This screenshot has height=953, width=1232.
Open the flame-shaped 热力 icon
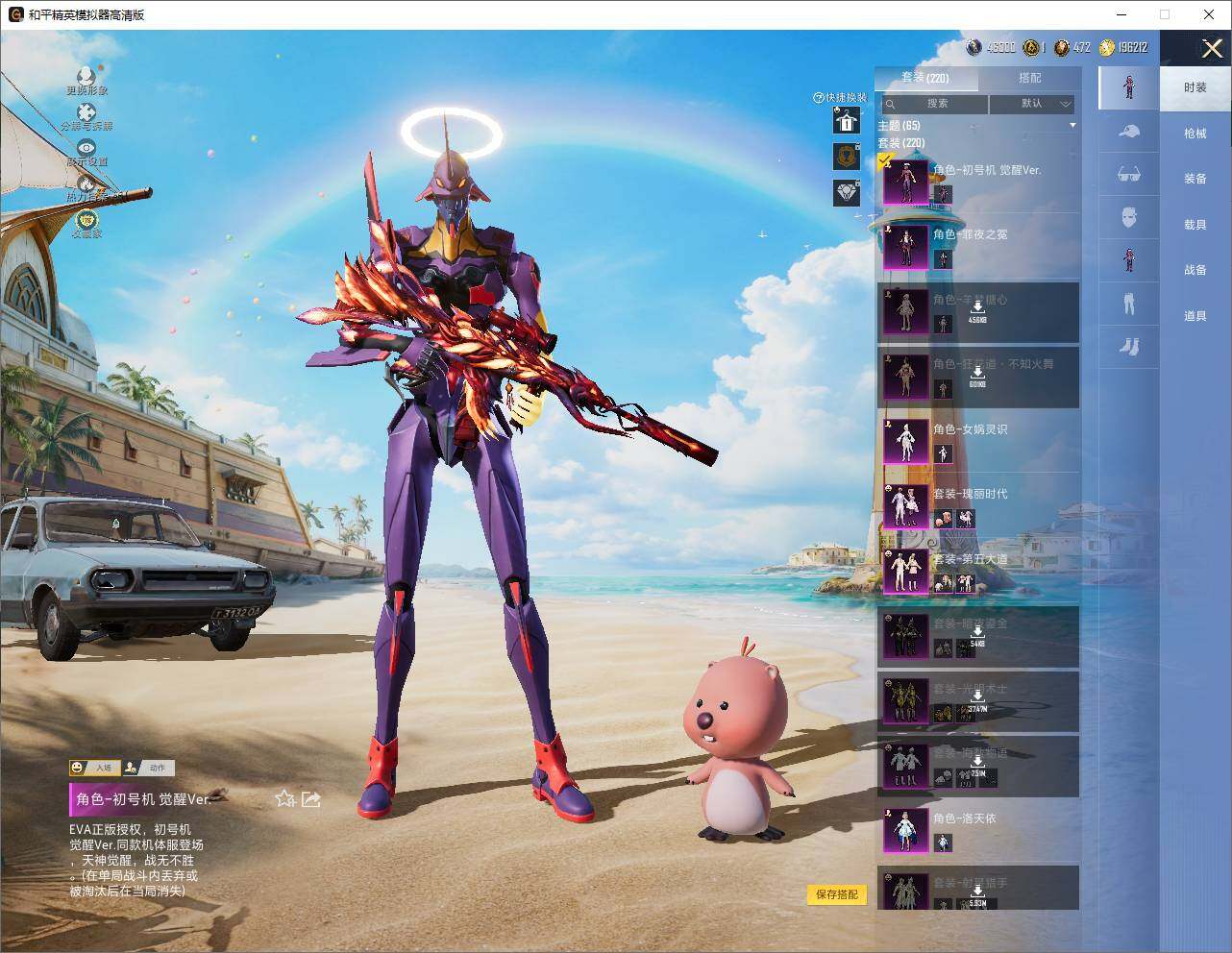pos(86,183)
